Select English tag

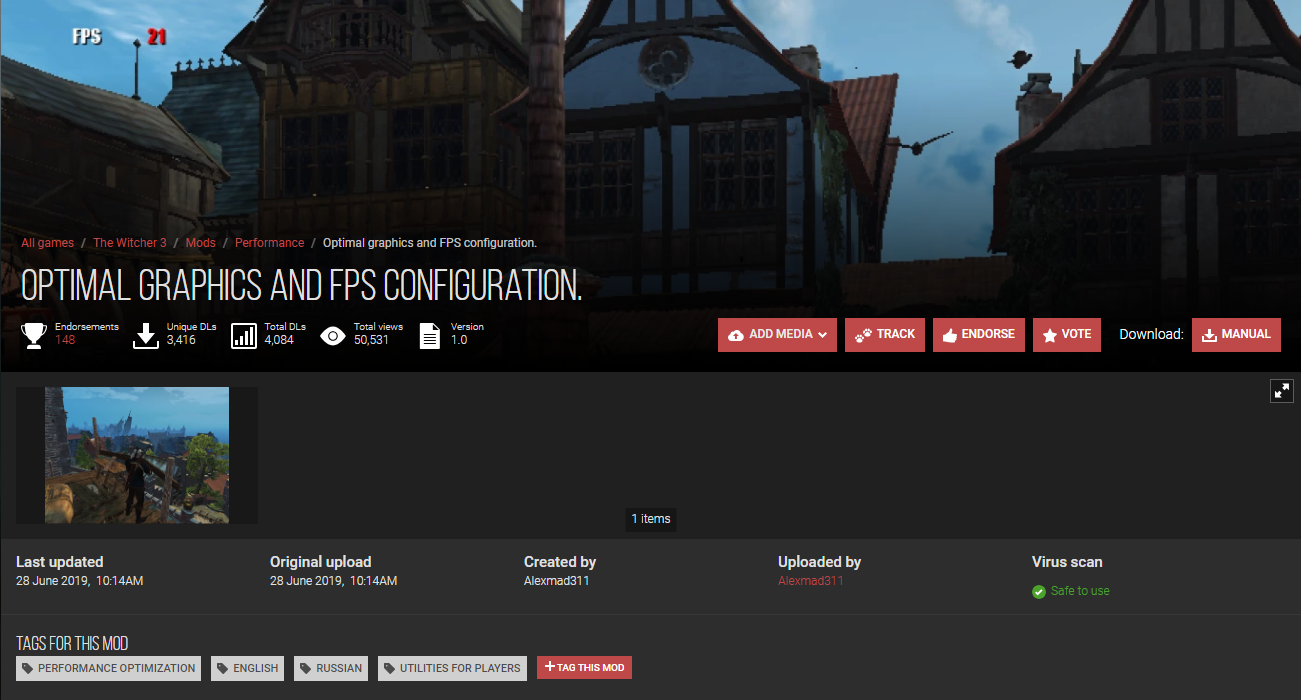247,668
